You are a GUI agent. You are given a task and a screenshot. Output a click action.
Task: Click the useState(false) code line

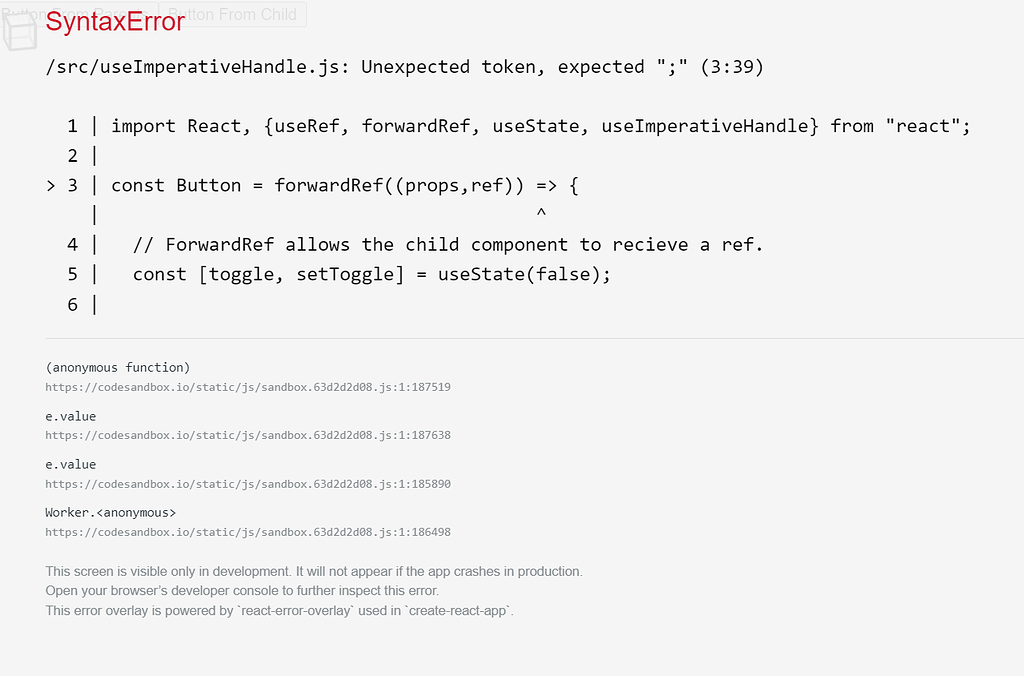[x=372, y=274]
